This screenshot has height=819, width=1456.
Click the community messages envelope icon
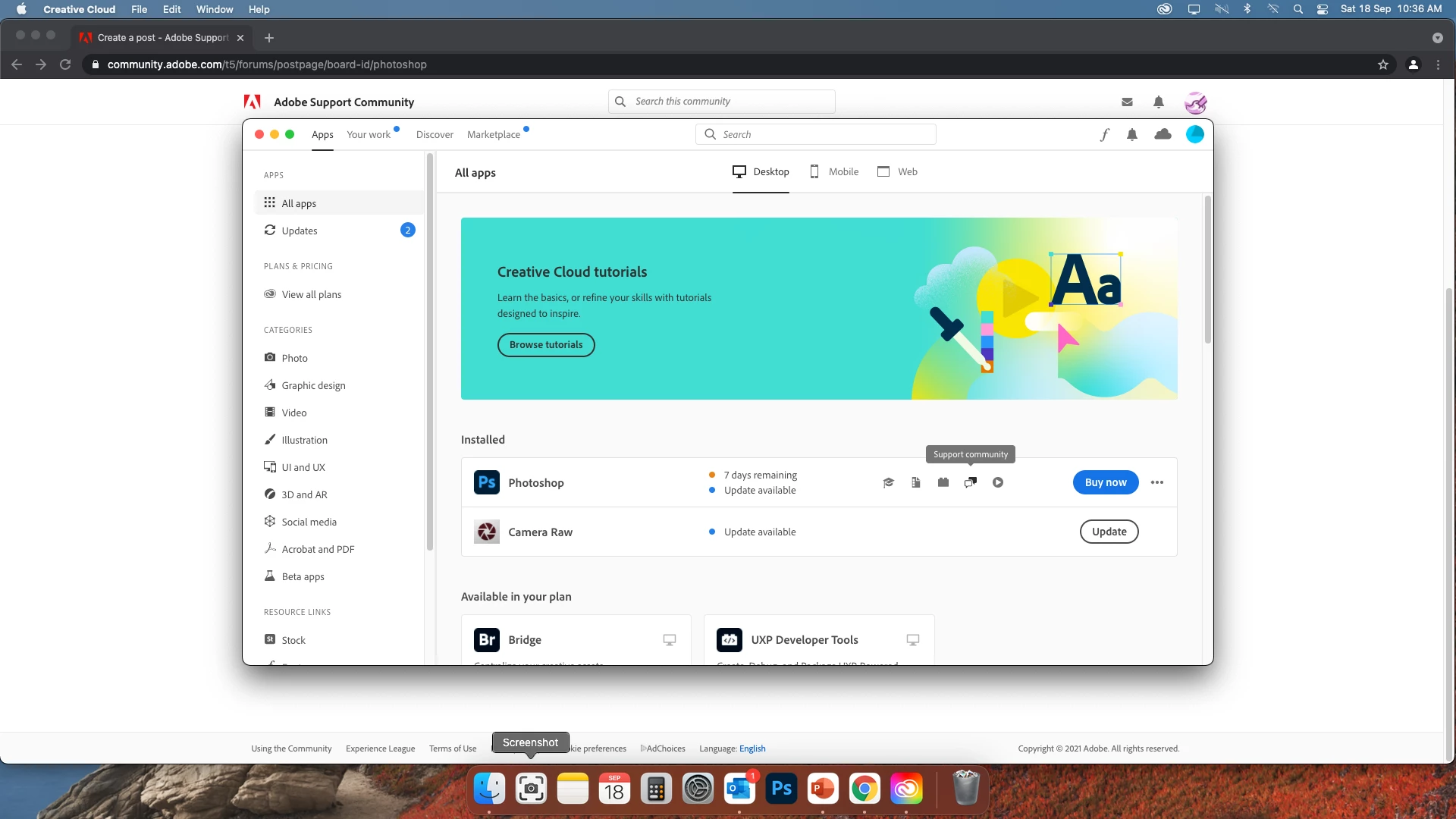[x=1127, y=102]
